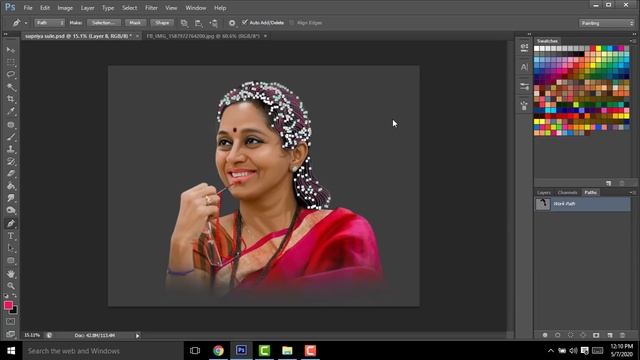Select the Brush tool
The height and width of the screenshot is (360, 640).
point(11,137)
